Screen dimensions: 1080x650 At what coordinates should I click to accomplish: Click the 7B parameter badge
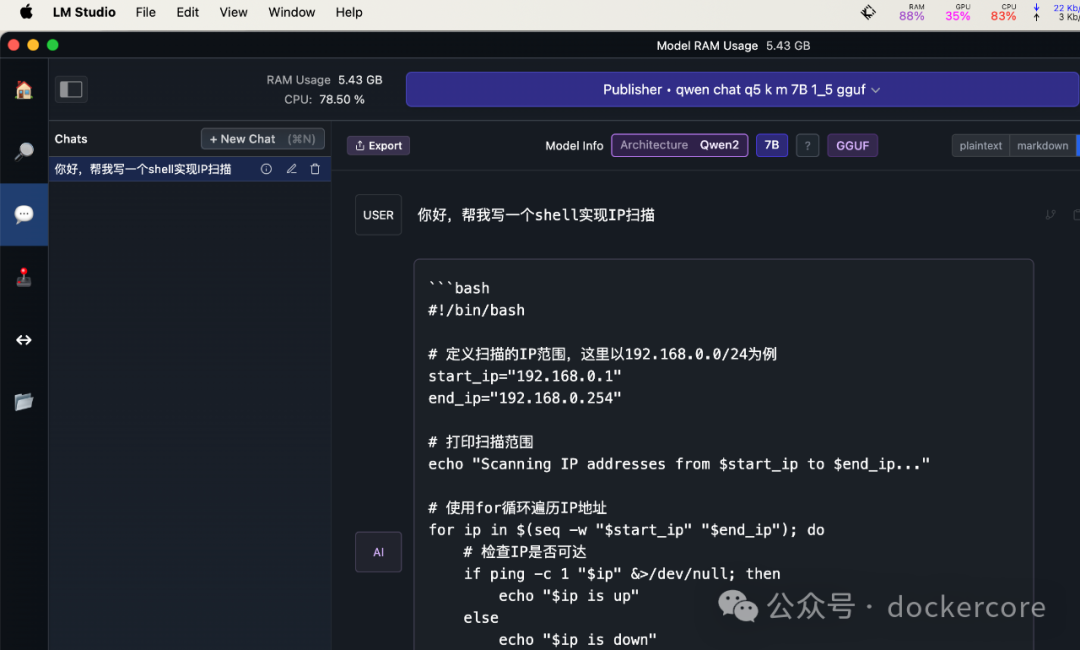[x=771, y=145]
